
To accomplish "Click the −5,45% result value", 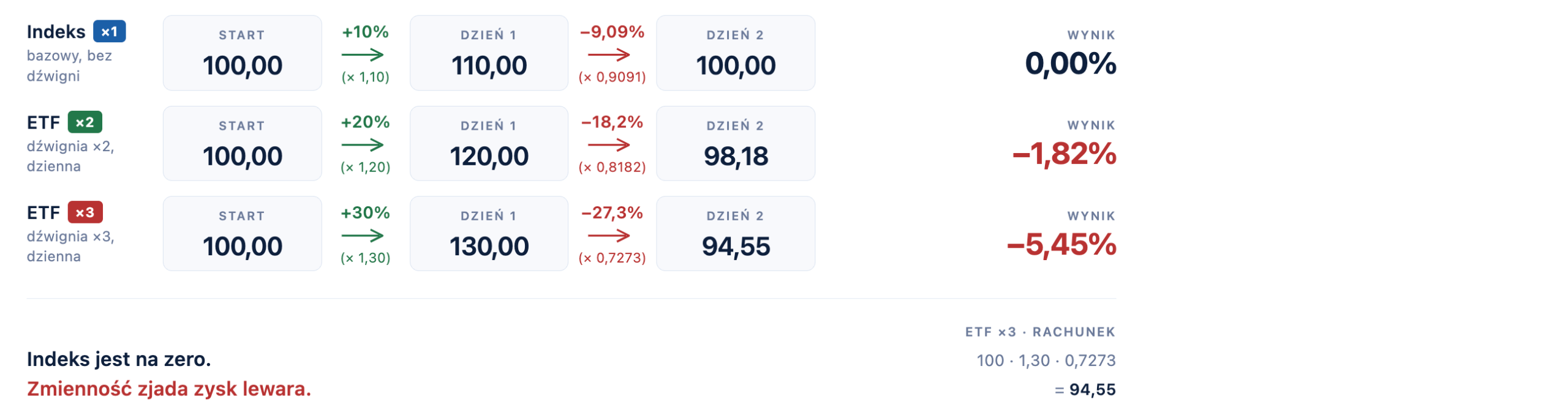I will tap(1061, 244).
